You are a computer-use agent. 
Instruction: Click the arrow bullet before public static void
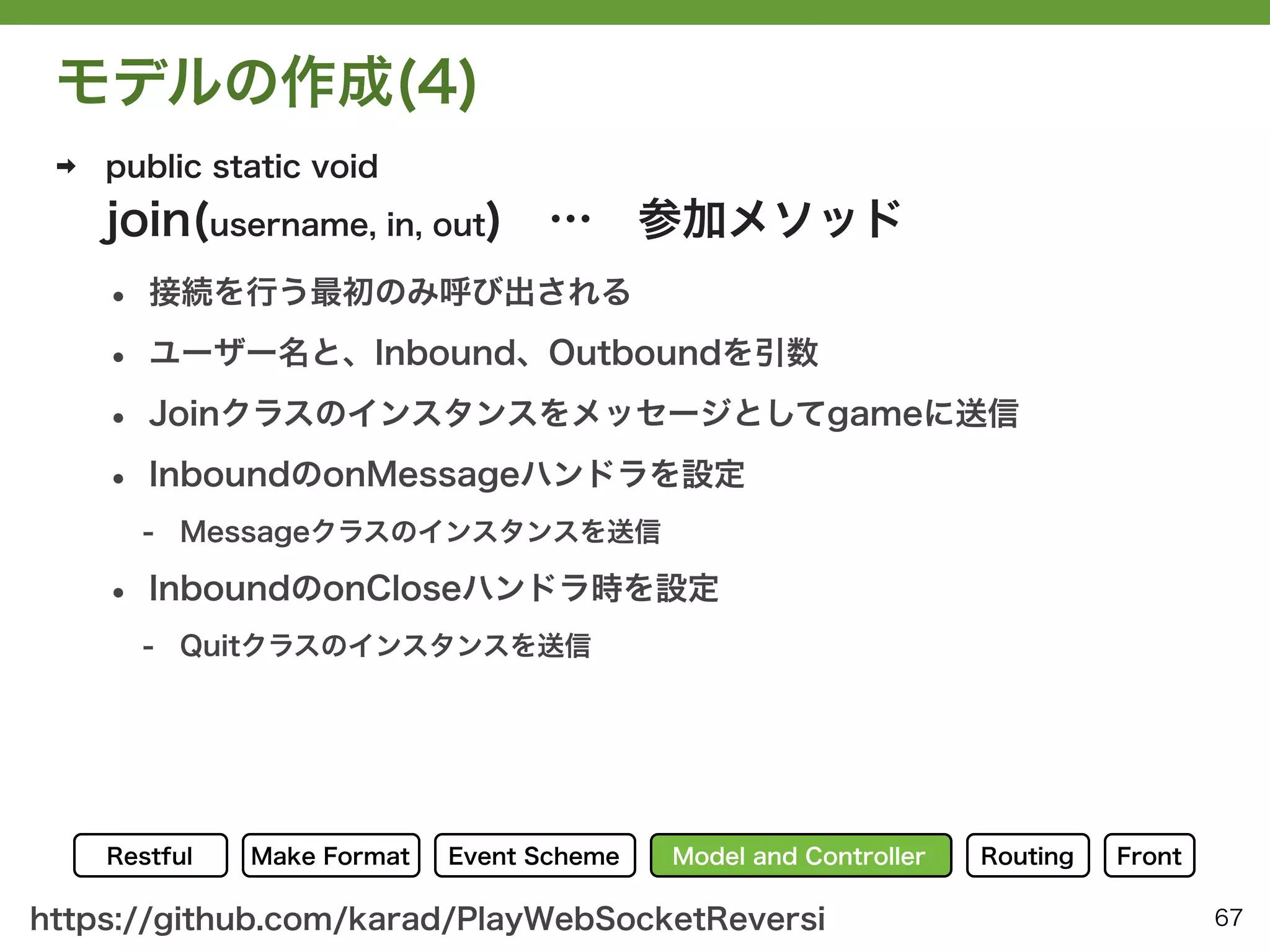click(x=66, y=166)
